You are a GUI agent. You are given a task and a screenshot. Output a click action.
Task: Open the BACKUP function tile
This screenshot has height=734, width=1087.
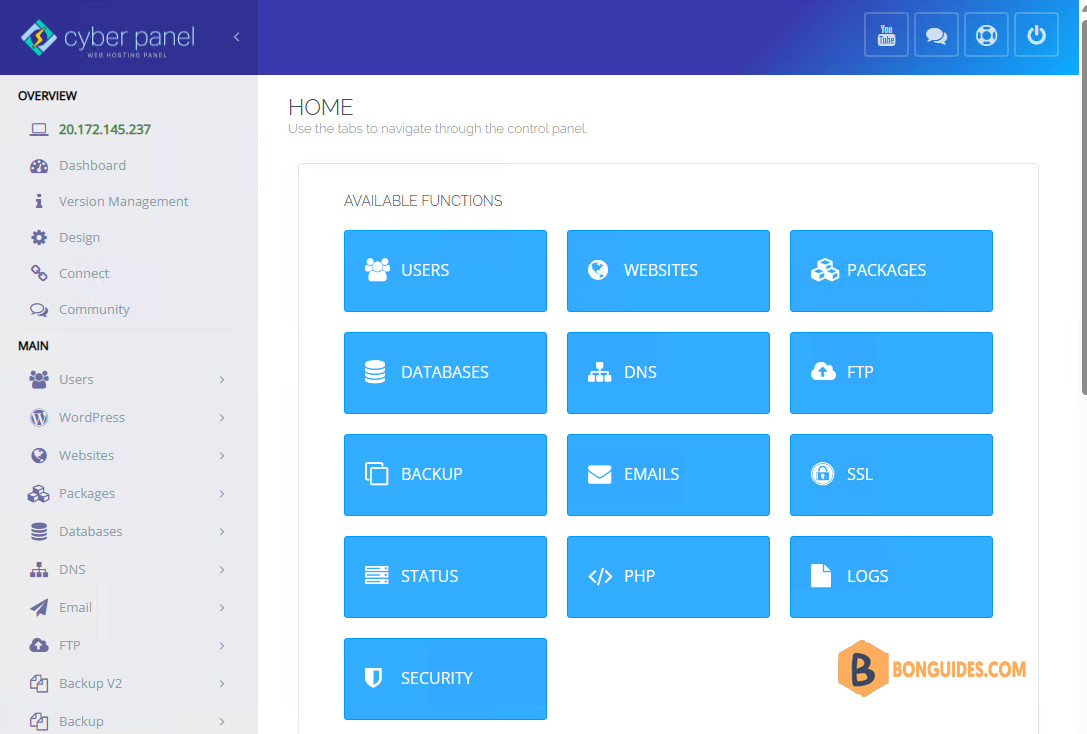coord(445,475)
